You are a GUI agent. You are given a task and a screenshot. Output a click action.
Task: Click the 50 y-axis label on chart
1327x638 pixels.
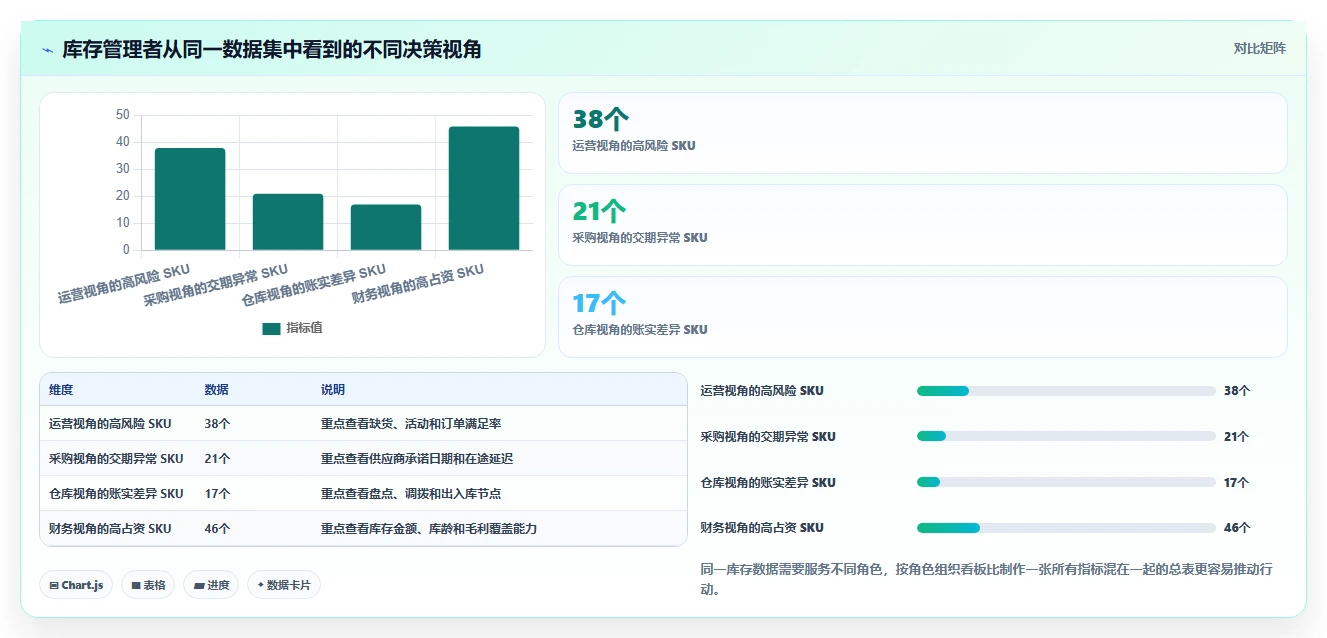tap(123, 115)
